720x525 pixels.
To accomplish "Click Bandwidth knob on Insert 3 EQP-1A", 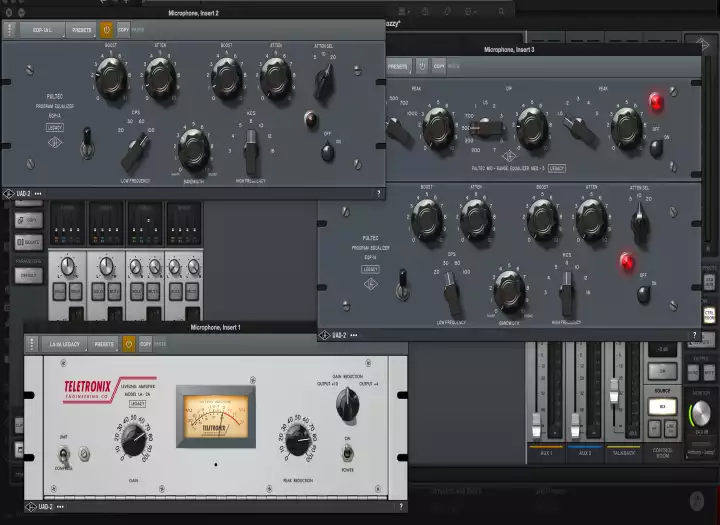I will 510,291.
